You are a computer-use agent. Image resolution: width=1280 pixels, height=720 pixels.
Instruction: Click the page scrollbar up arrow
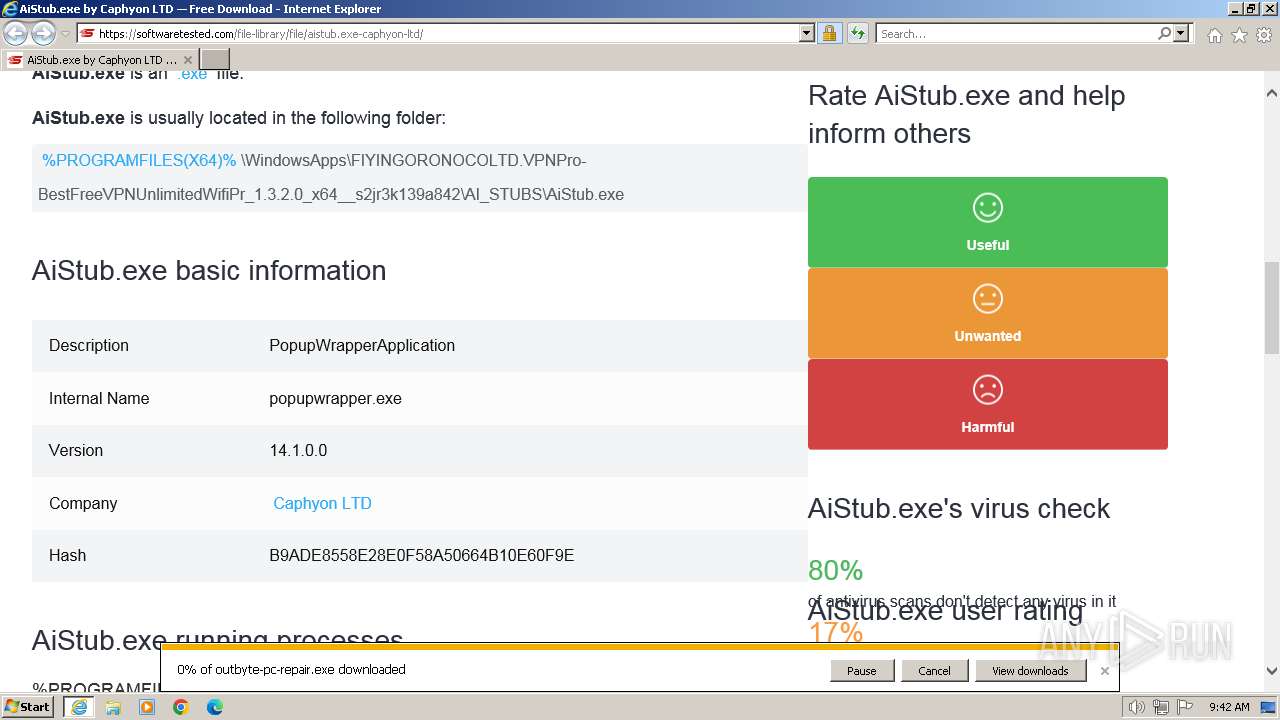(x=1272, y=94)
